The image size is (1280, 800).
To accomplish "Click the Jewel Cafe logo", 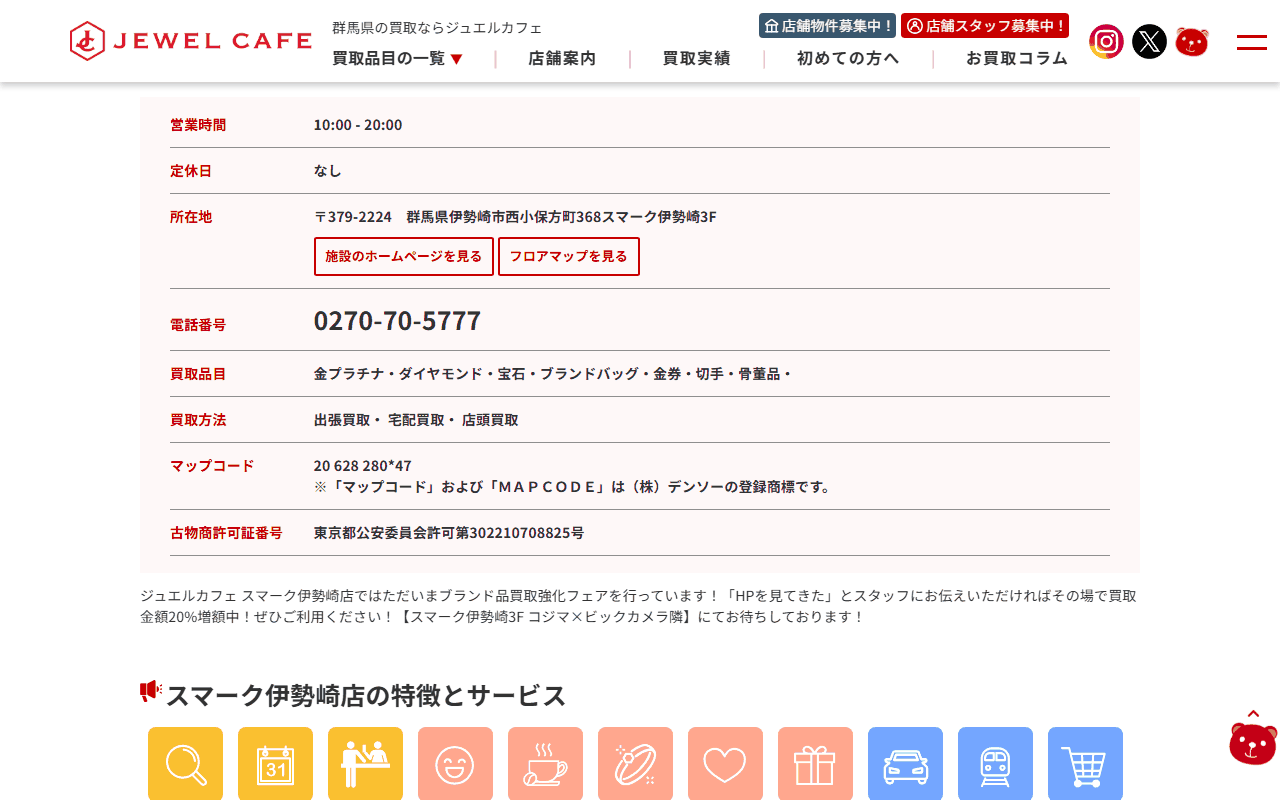I will [x=191, y=41].
